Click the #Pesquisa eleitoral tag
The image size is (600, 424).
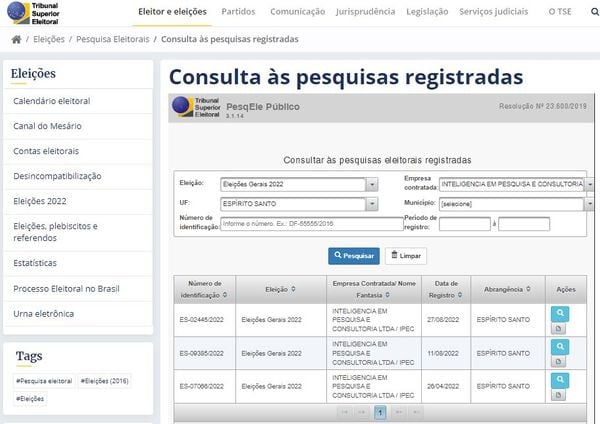(44, 381)
